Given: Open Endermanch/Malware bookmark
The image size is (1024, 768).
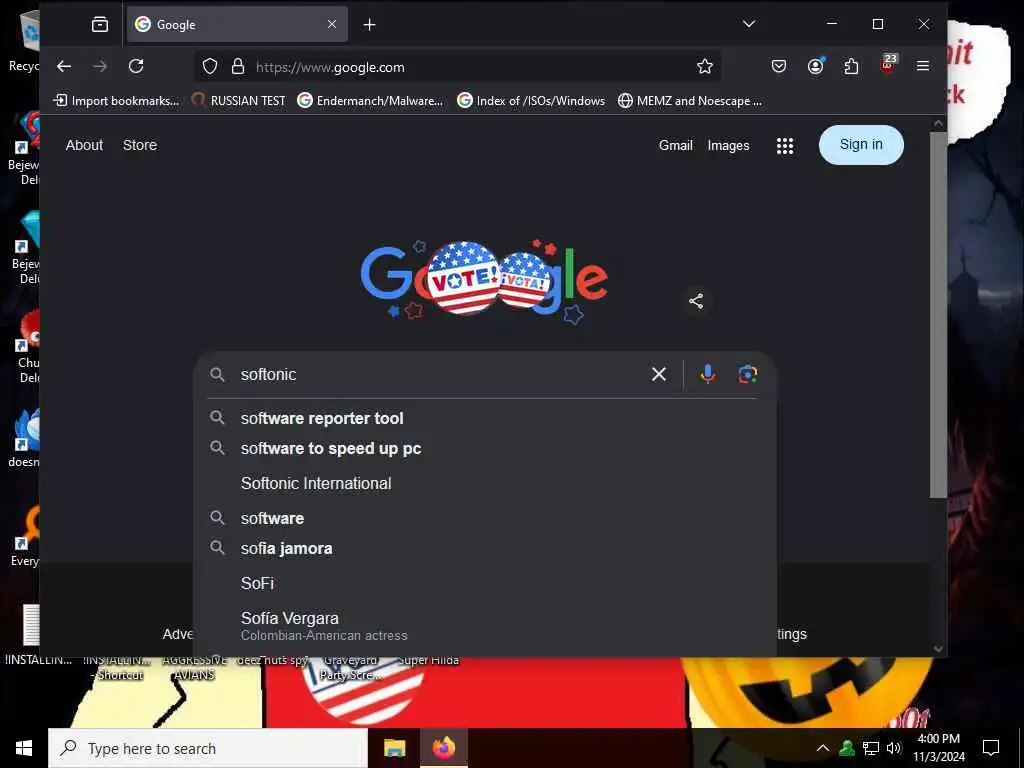Looking at the screenshot, I should [x=370, y=101].
